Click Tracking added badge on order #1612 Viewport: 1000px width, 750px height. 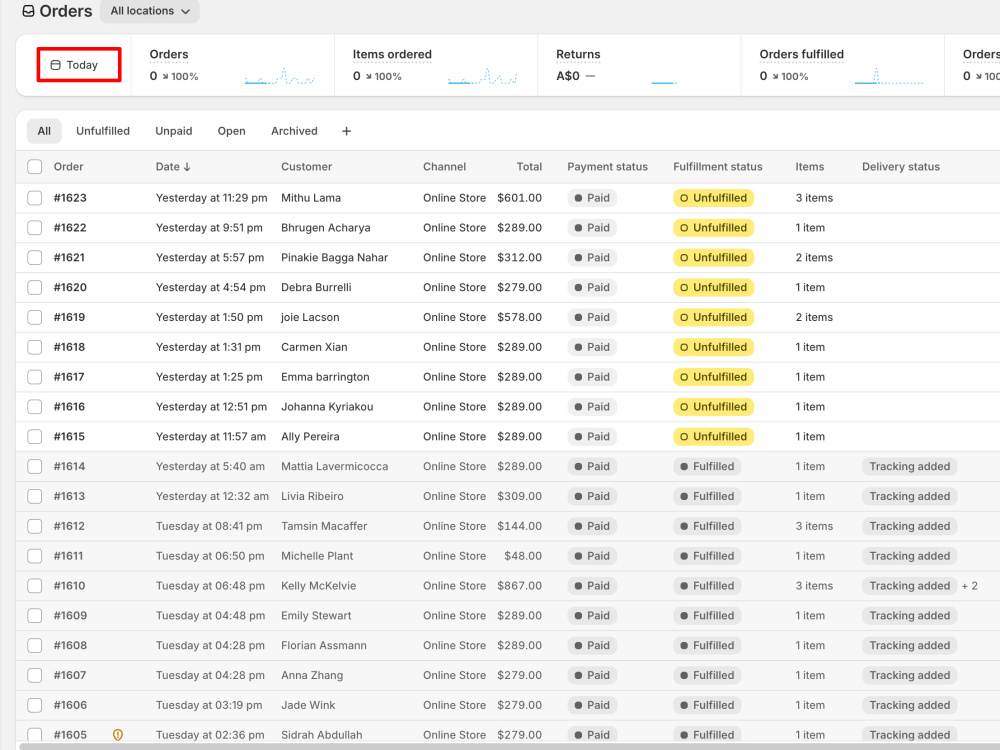click(909, 526)
